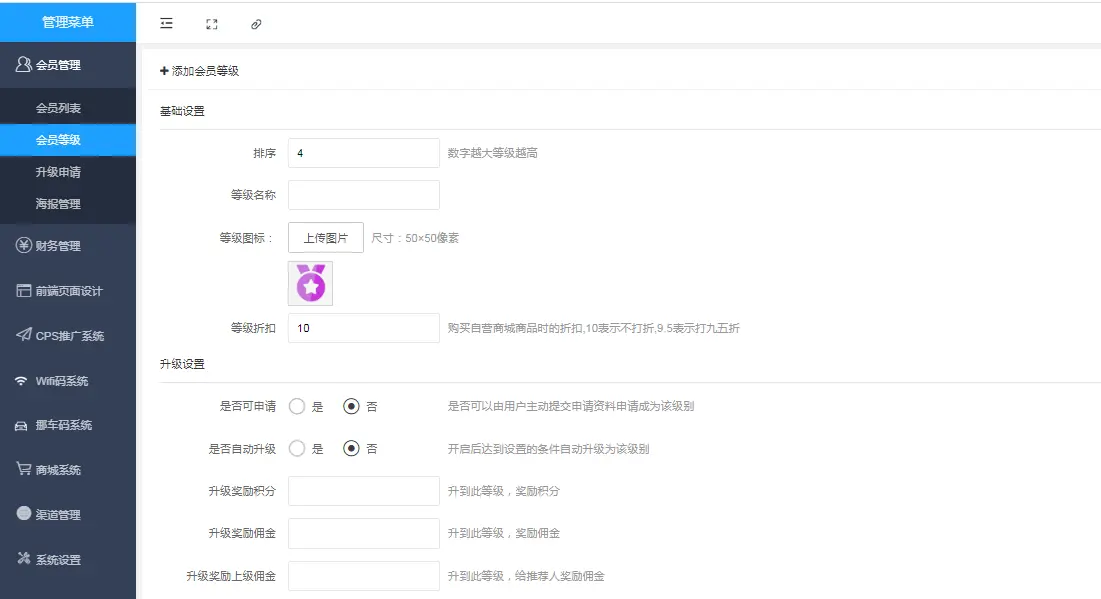Click the paper-plane icon beside CPS推广系统
1101x599 pixels.
click(x=23, y=334)
